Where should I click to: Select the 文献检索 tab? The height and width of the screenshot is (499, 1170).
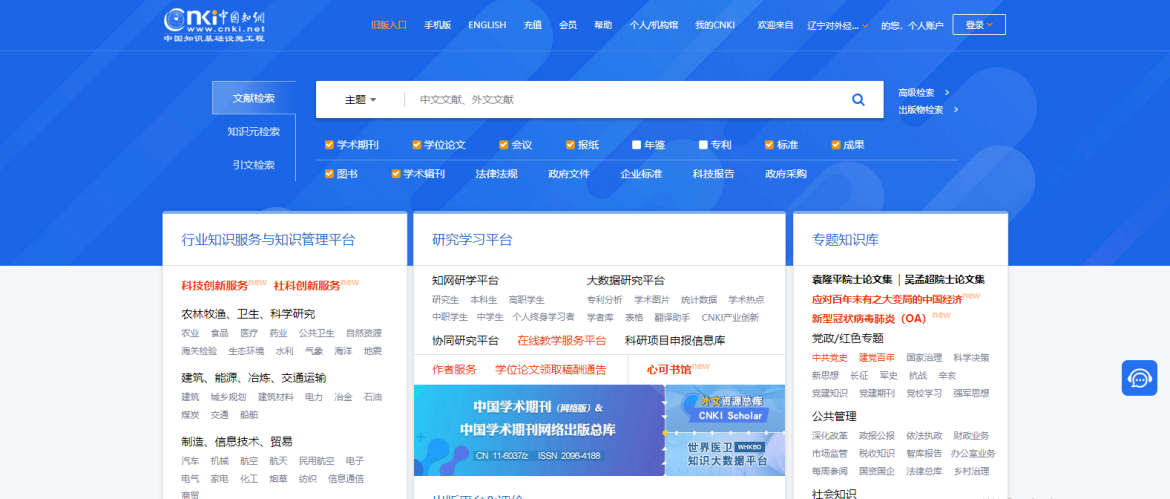point(254,98)
